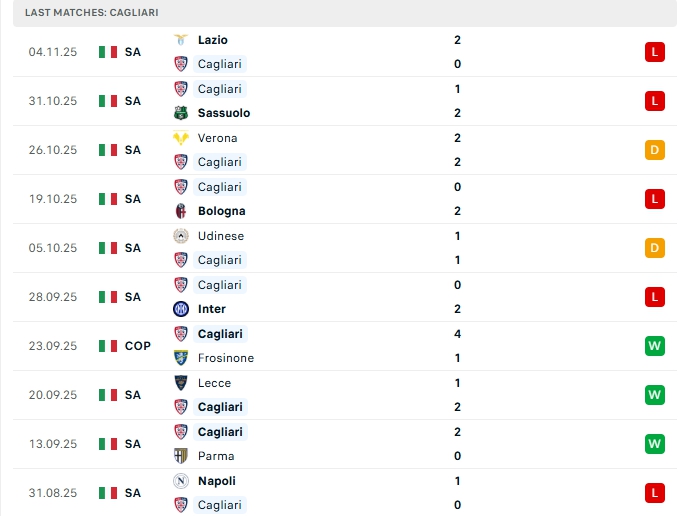Click the Parma team crest icon
Viewport: 685px width, 516px height.
coord(181,456)
